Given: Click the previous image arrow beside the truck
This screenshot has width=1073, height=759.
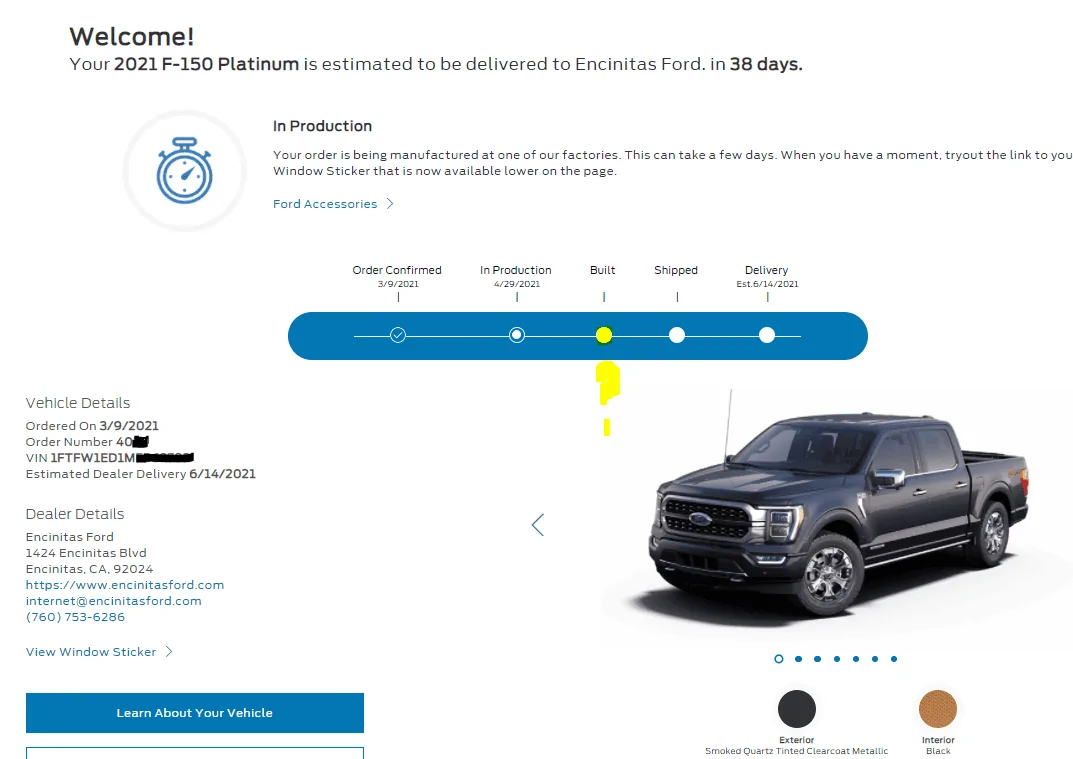Looking at the screenshot, I should (x=538, y=525).
